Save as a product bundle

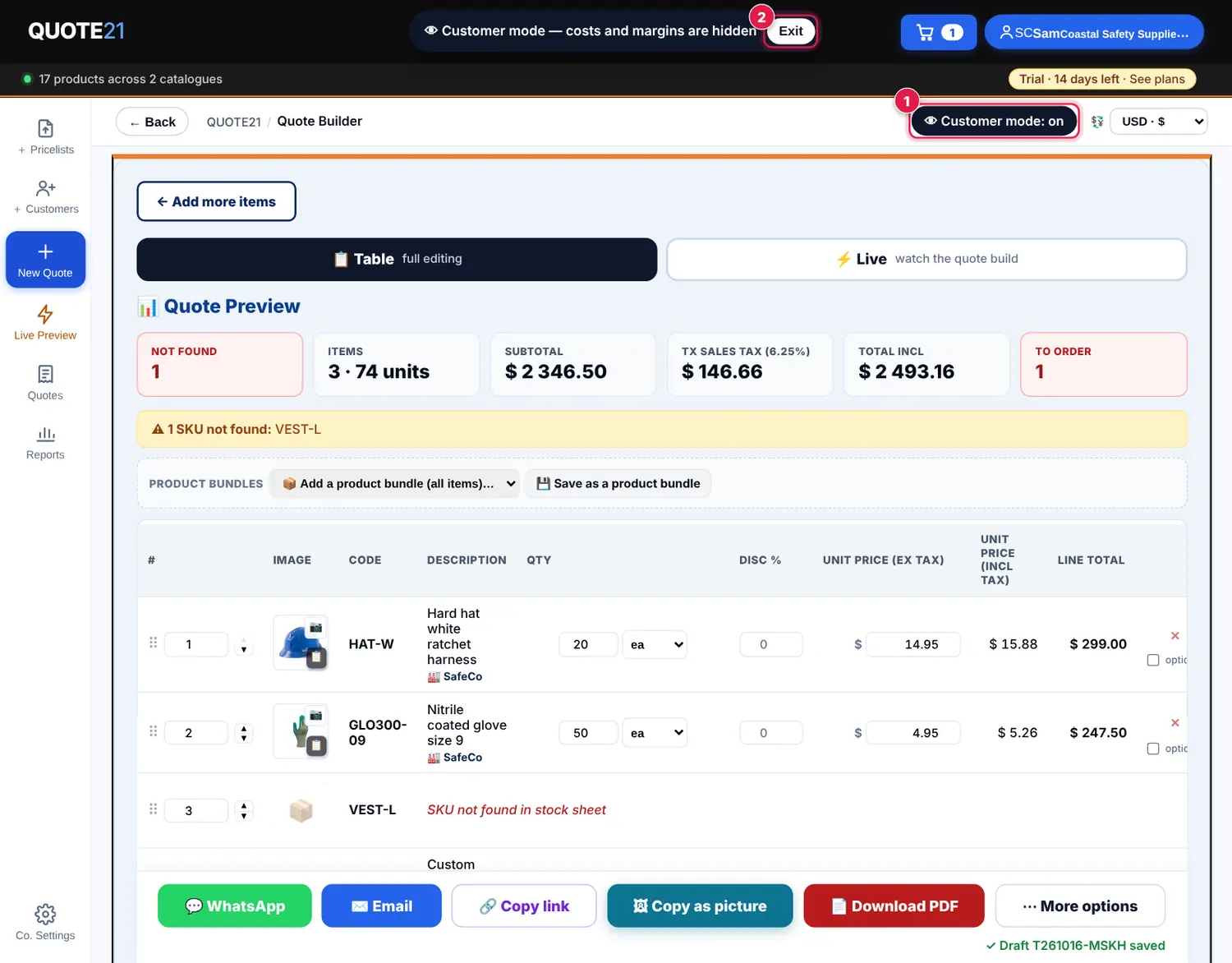[x=618, y=483]
